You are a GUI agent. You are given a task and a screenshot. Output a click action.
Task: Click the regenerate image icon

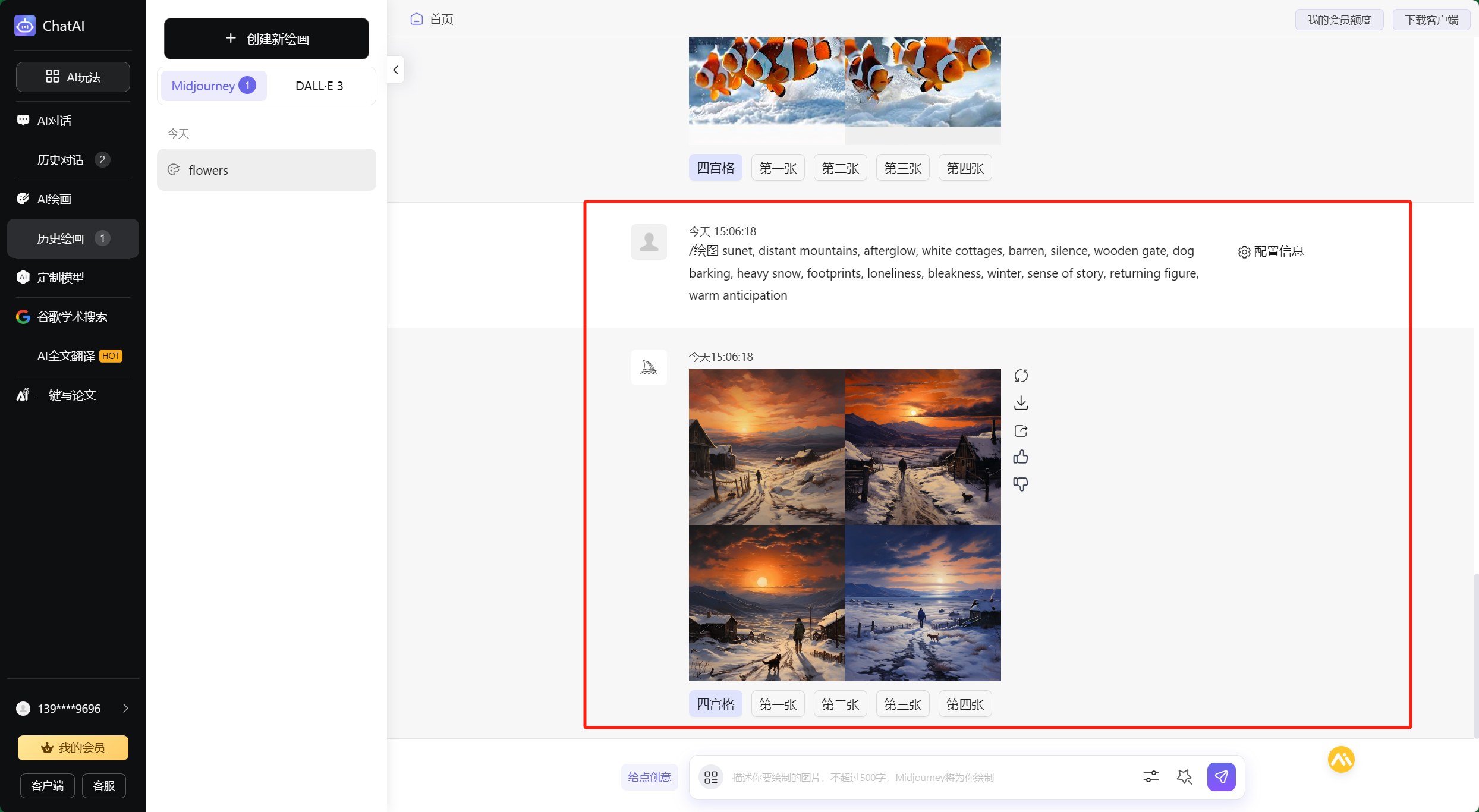pos(1021,376)
